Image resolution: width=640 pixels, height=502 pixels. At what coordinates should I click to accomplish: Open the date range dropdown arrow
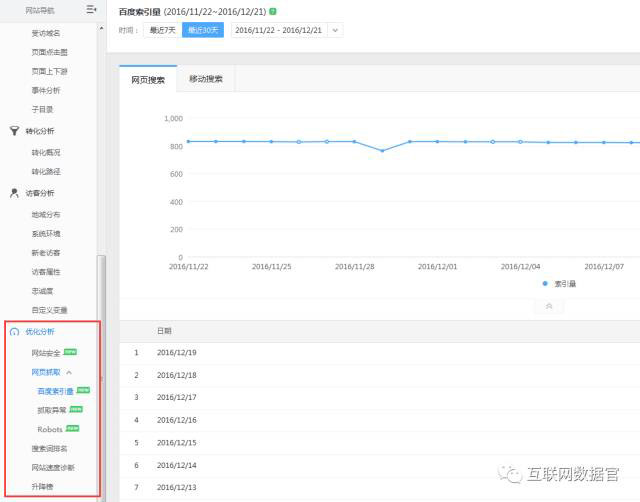(x=335, y=30)
